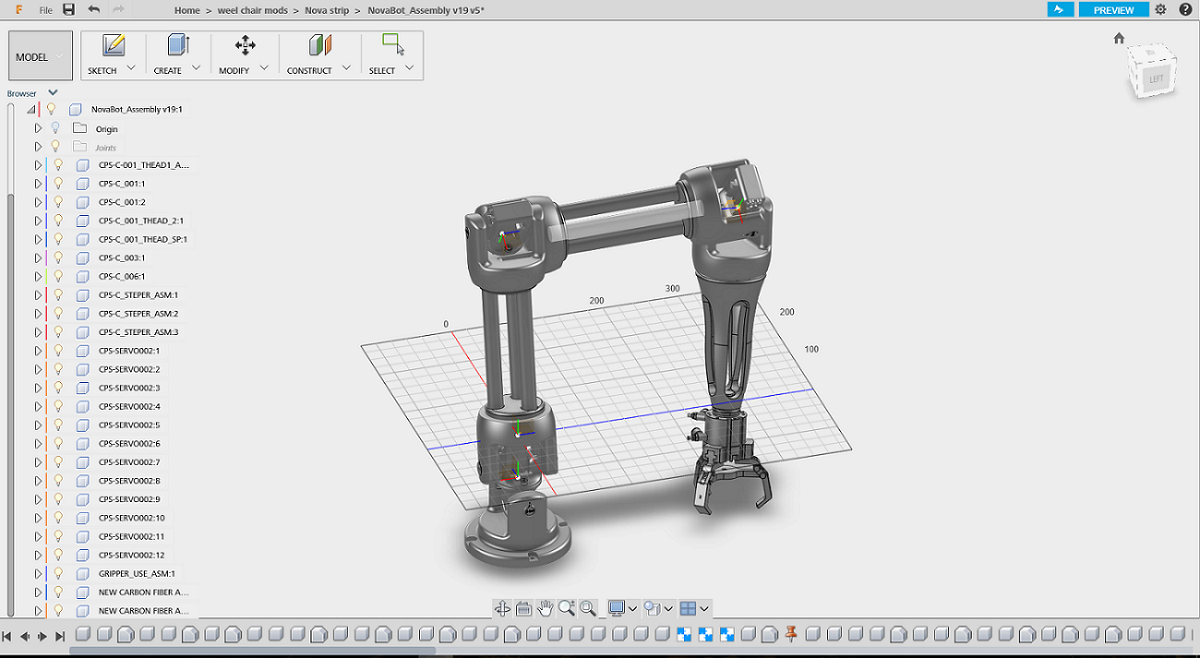Click the Save disk icon
The height and width of the screenshot is (658, 1200).
click(x=69, y=10)
